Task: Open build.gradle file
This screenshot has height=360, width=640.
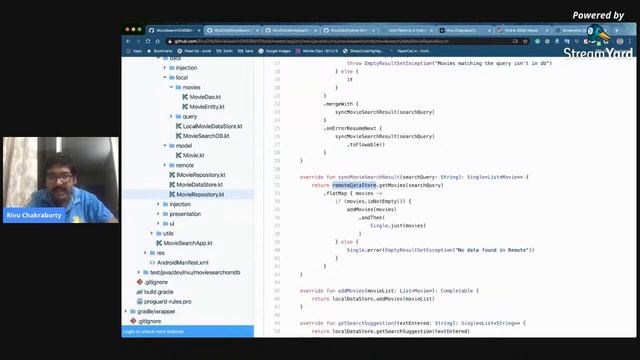Action: pyautogui.click(x=158, y=292)
